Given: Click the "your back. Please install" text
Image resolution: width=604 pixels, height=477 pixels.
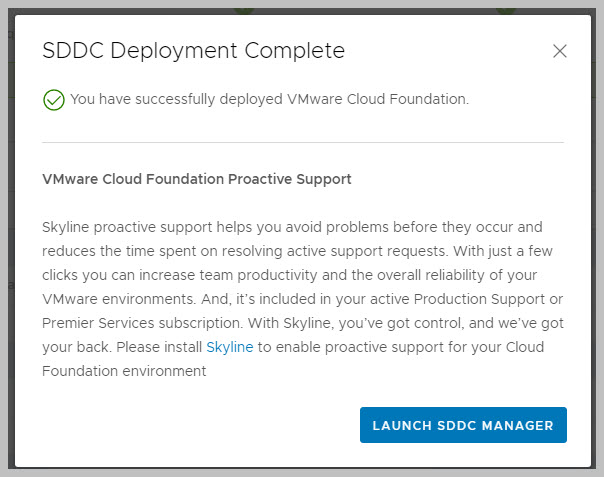Looking at the screenshot, I should pos(122,347).
